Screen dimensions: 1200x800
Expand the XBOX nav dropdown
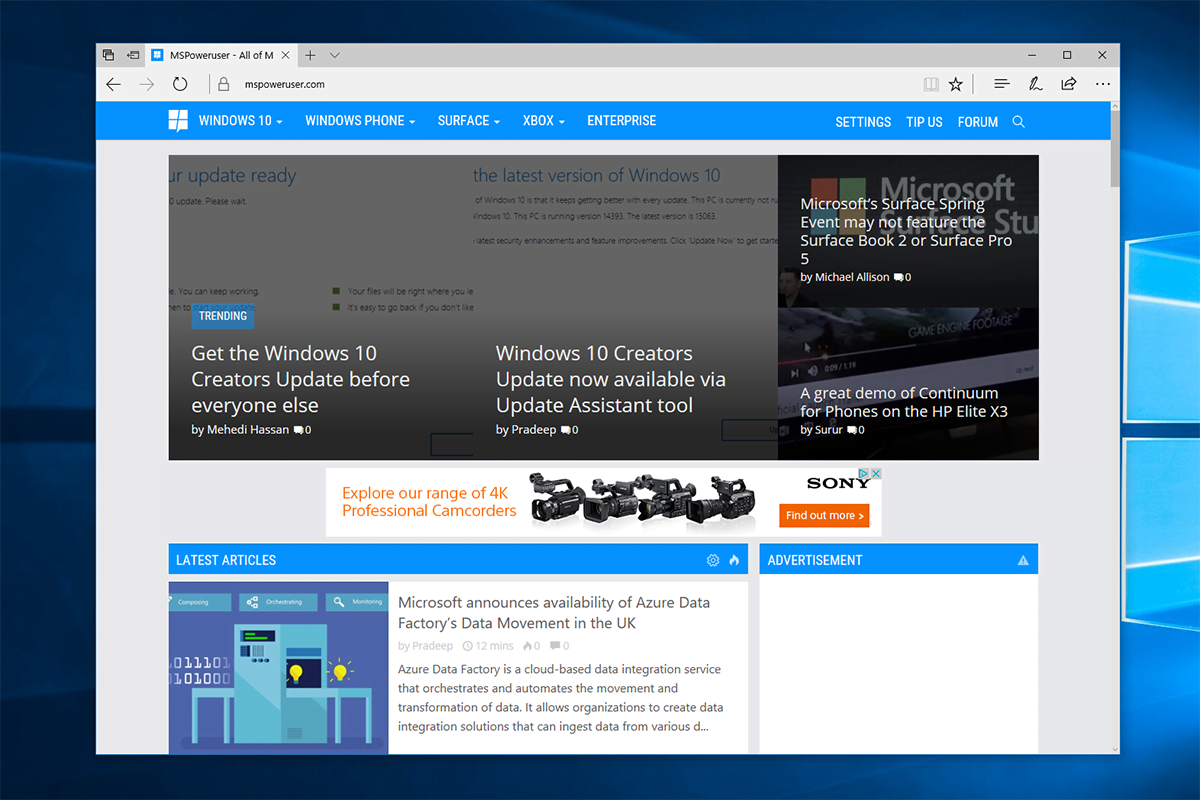(x=544, y=121)
